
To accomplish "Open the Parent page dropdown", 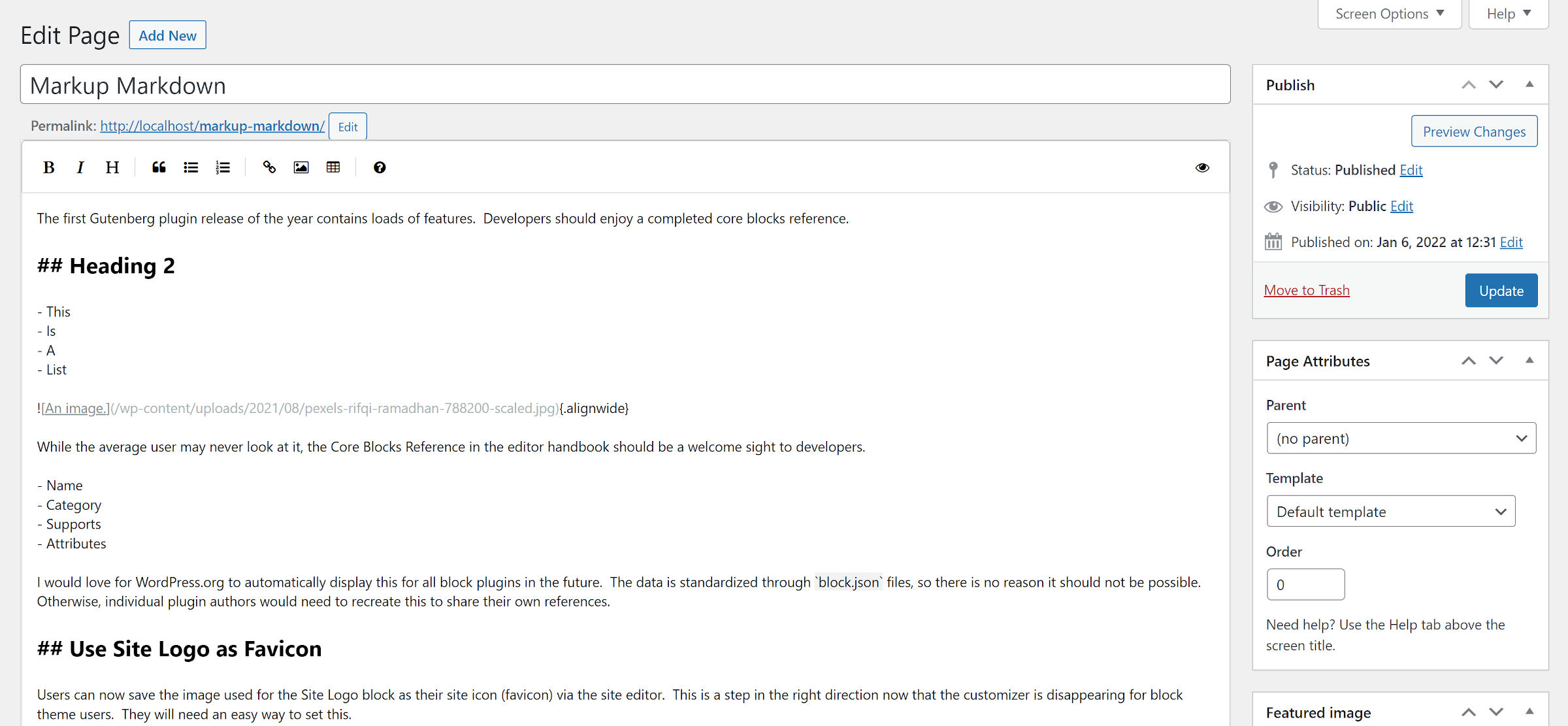I will point(1400,438).
